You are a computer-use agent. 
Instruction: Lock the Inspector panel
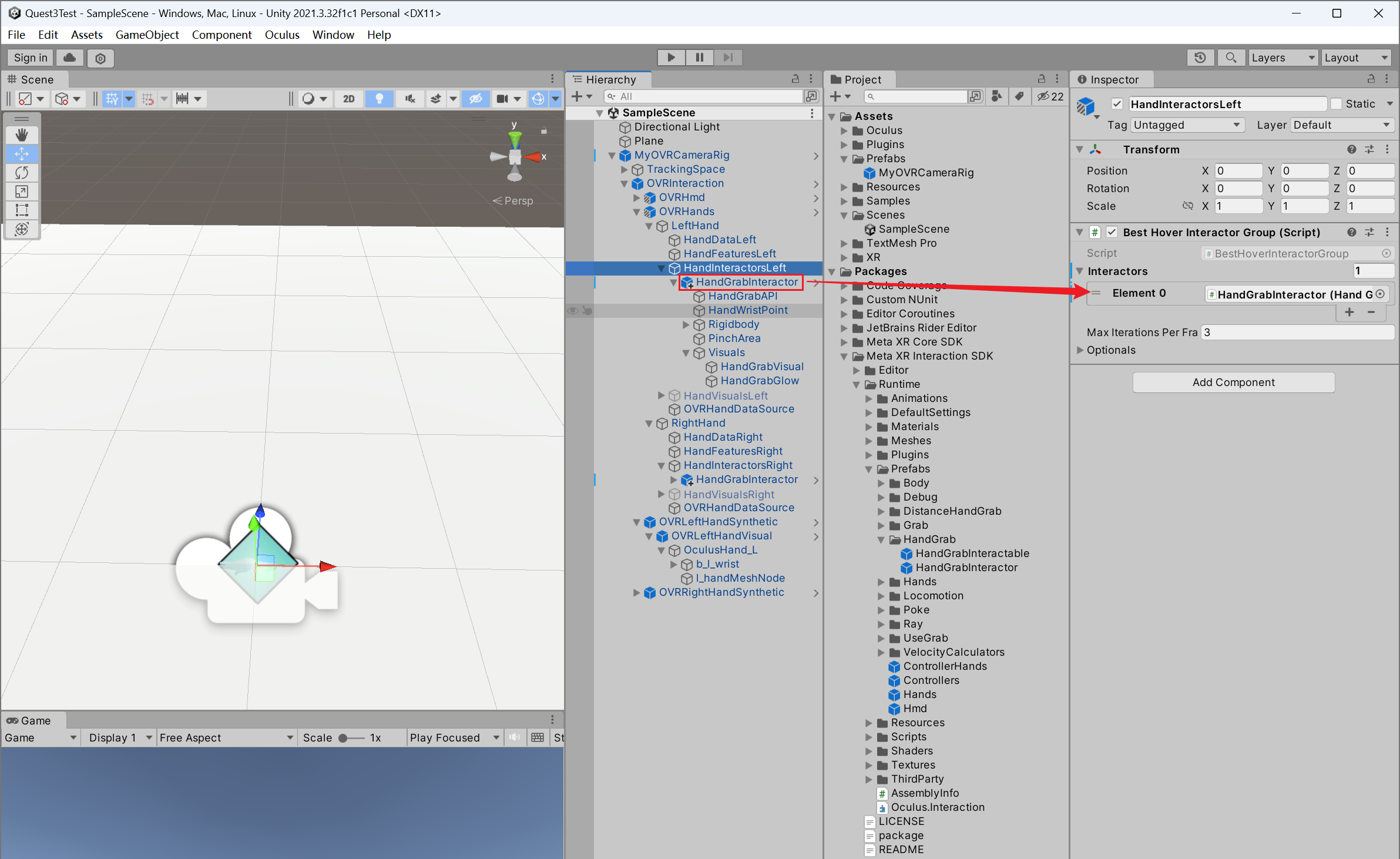point(1371,79)
